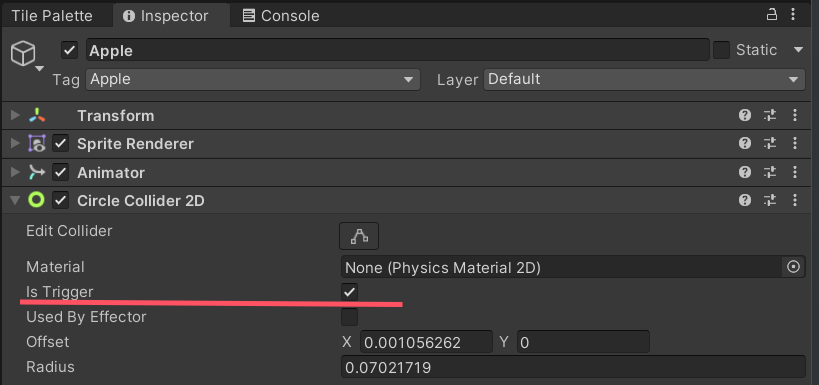Image resolution: width=819 pixels, height=385 pixels.
Task: Toggle the Static checkbox
Action: point(721,50)
